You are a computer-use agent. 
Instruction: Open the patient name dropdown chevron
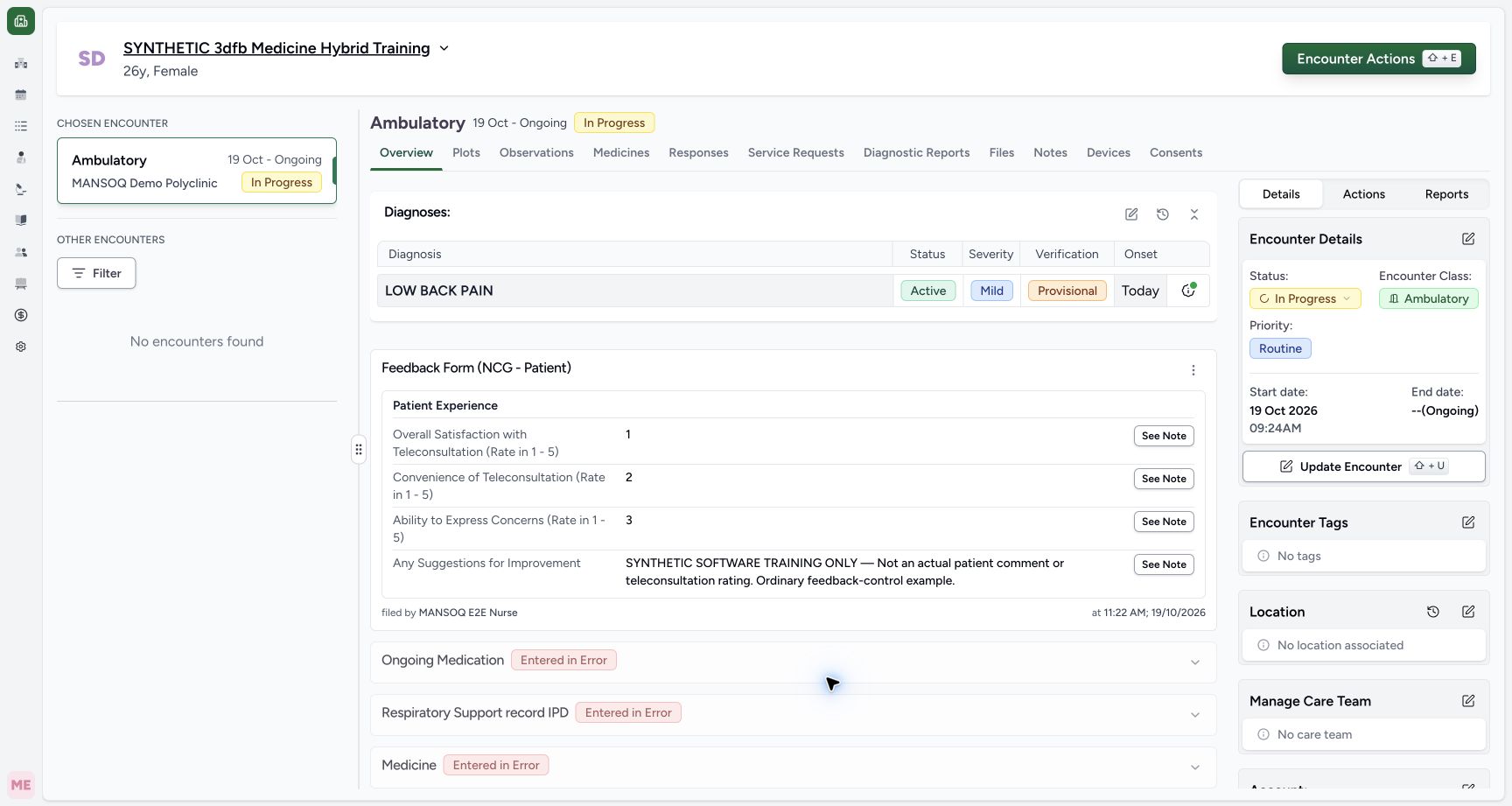click(x=444, y=48)
